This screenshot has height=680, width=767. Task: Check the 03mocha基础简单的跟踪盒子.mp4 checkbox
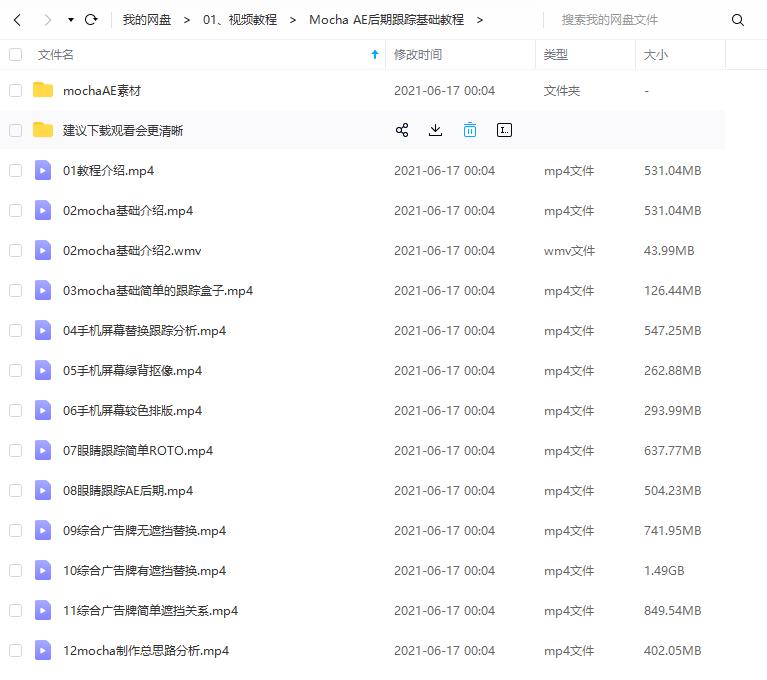(16, 291)
